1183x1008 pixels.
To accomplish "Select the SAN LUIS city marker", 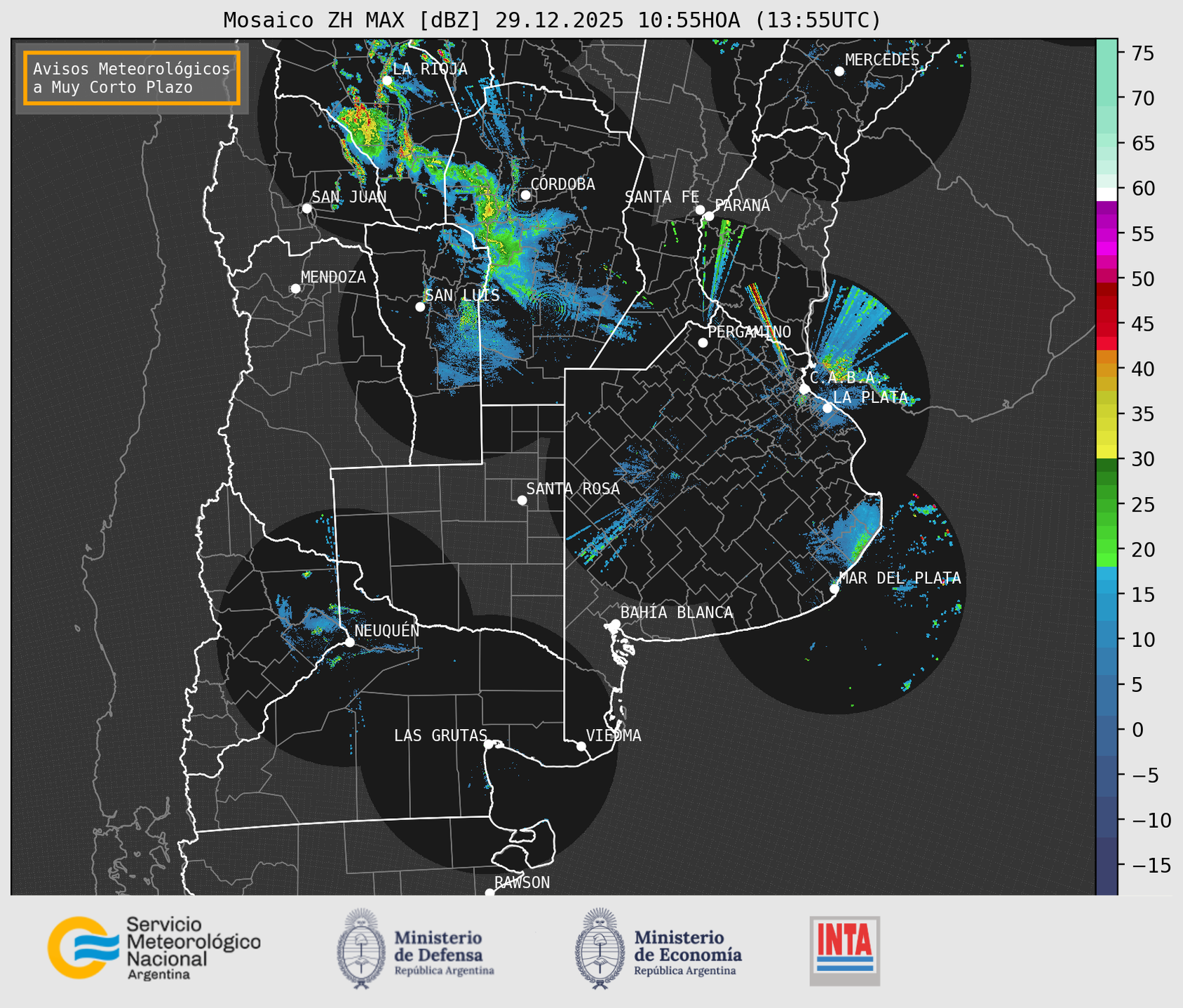I will 420,306.
